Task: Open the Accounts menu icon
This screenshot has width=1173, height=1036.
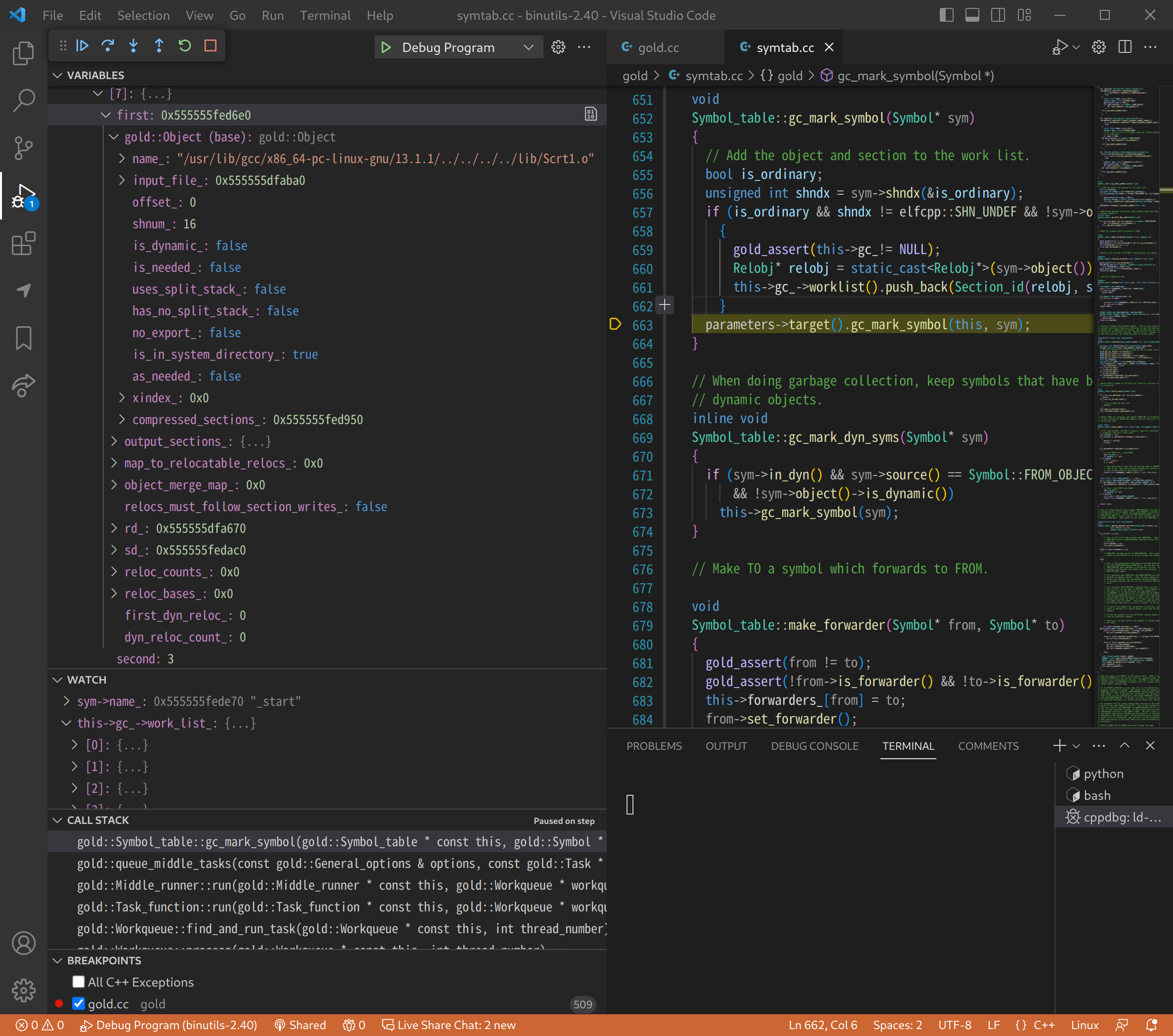Action: (x=24, y=943)
